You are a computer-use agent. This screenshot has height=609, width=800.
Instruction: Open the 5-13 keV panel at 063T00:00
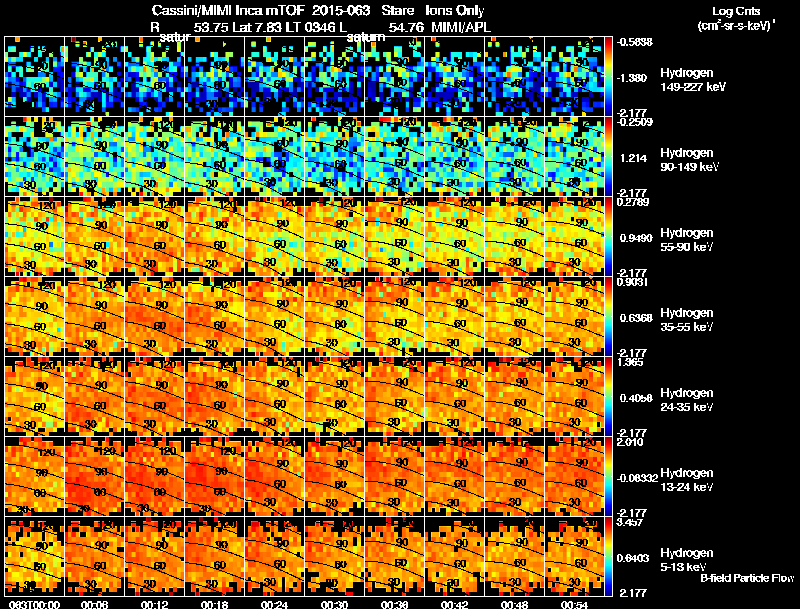tap(34, 556)
